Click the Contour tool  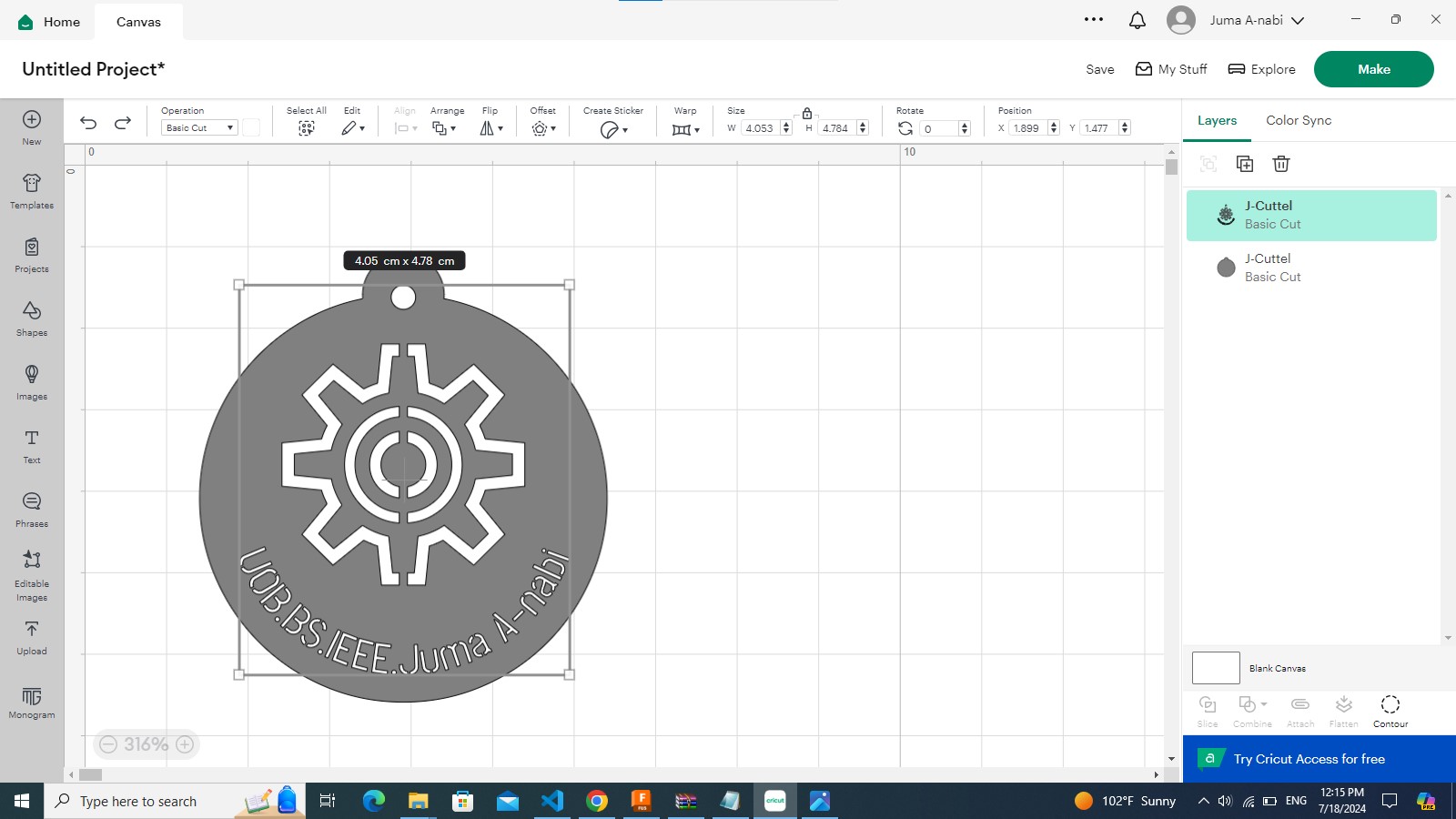(x=1390, y=711)
